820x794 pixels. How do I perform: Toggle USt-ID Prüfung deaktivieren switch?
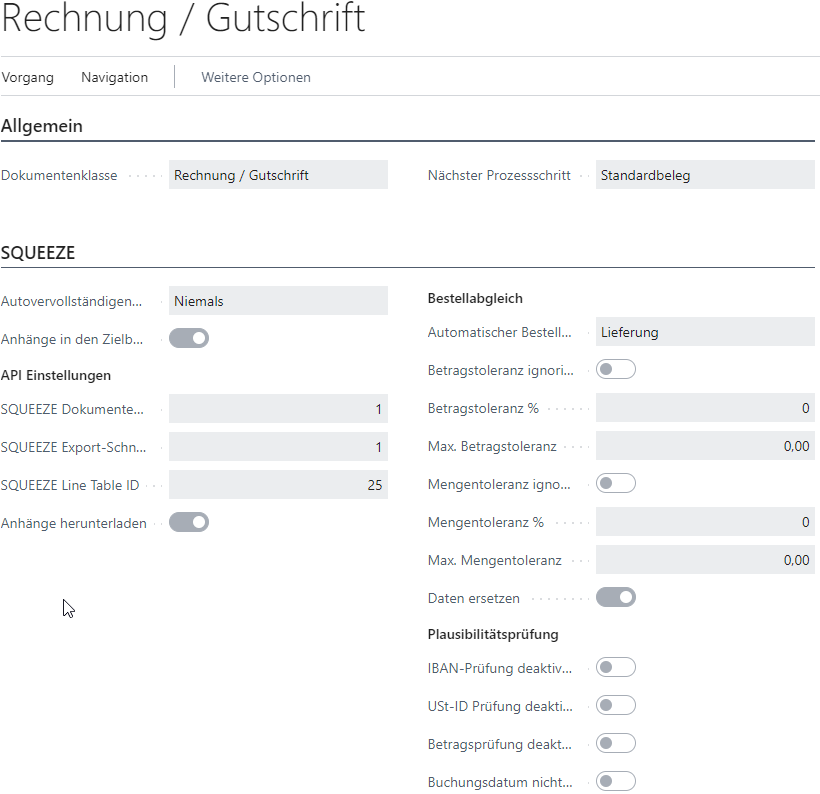616,706
